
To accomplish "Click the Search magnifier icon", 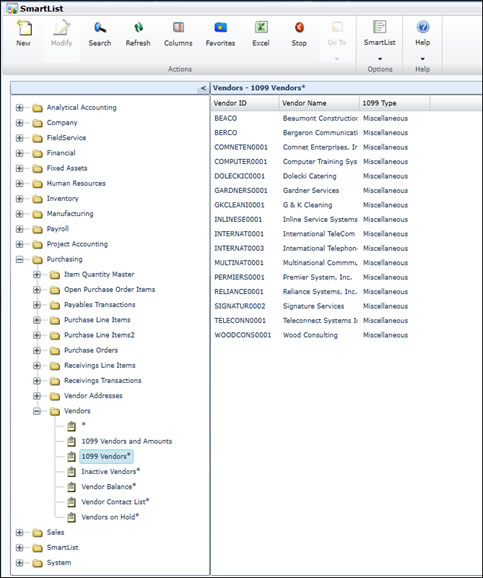I will pyautogui.click(x=100, y=28).
